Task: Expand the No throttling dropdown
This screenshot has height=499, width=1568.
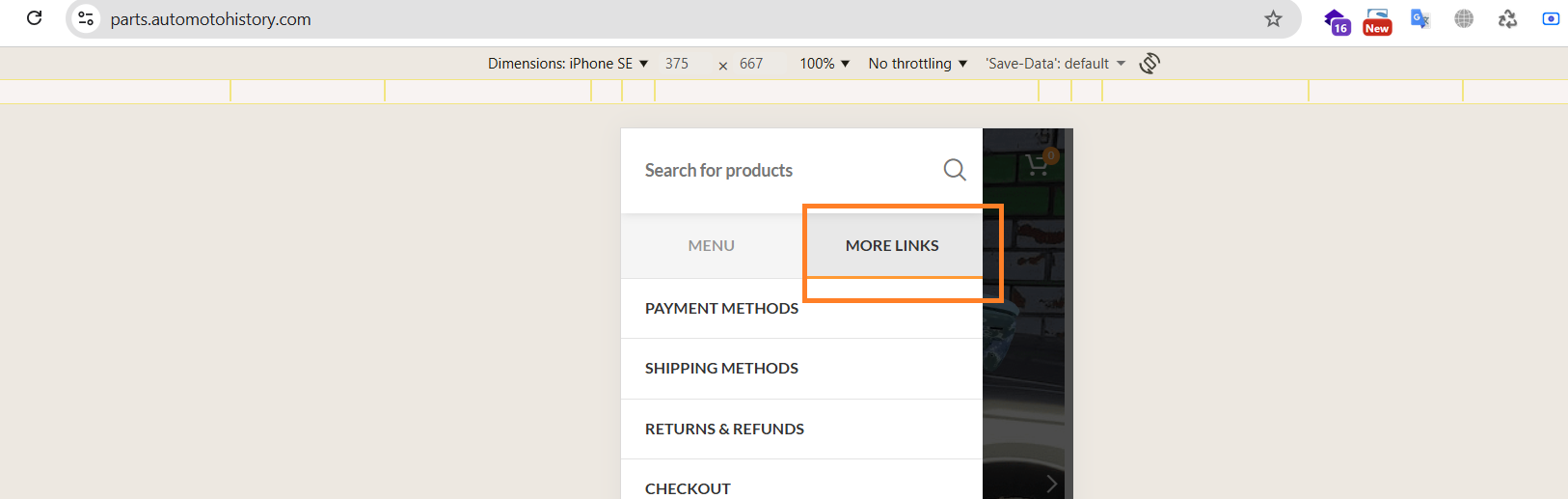Action: click(917, 64)
